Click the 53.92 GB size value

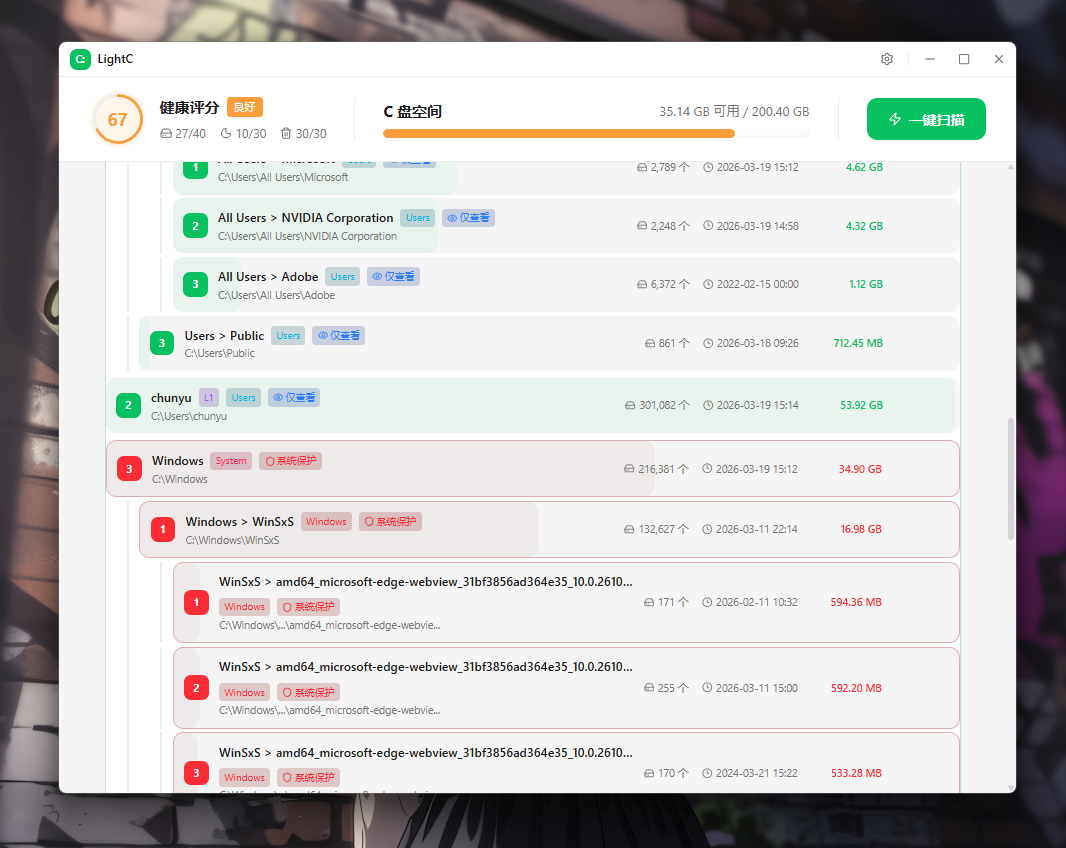pyautogui.click(x=861, y=405)
